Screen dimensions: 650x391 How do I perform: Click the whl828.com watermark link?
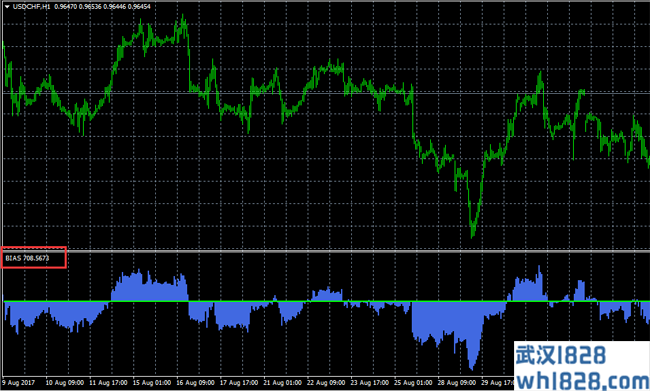583,380
